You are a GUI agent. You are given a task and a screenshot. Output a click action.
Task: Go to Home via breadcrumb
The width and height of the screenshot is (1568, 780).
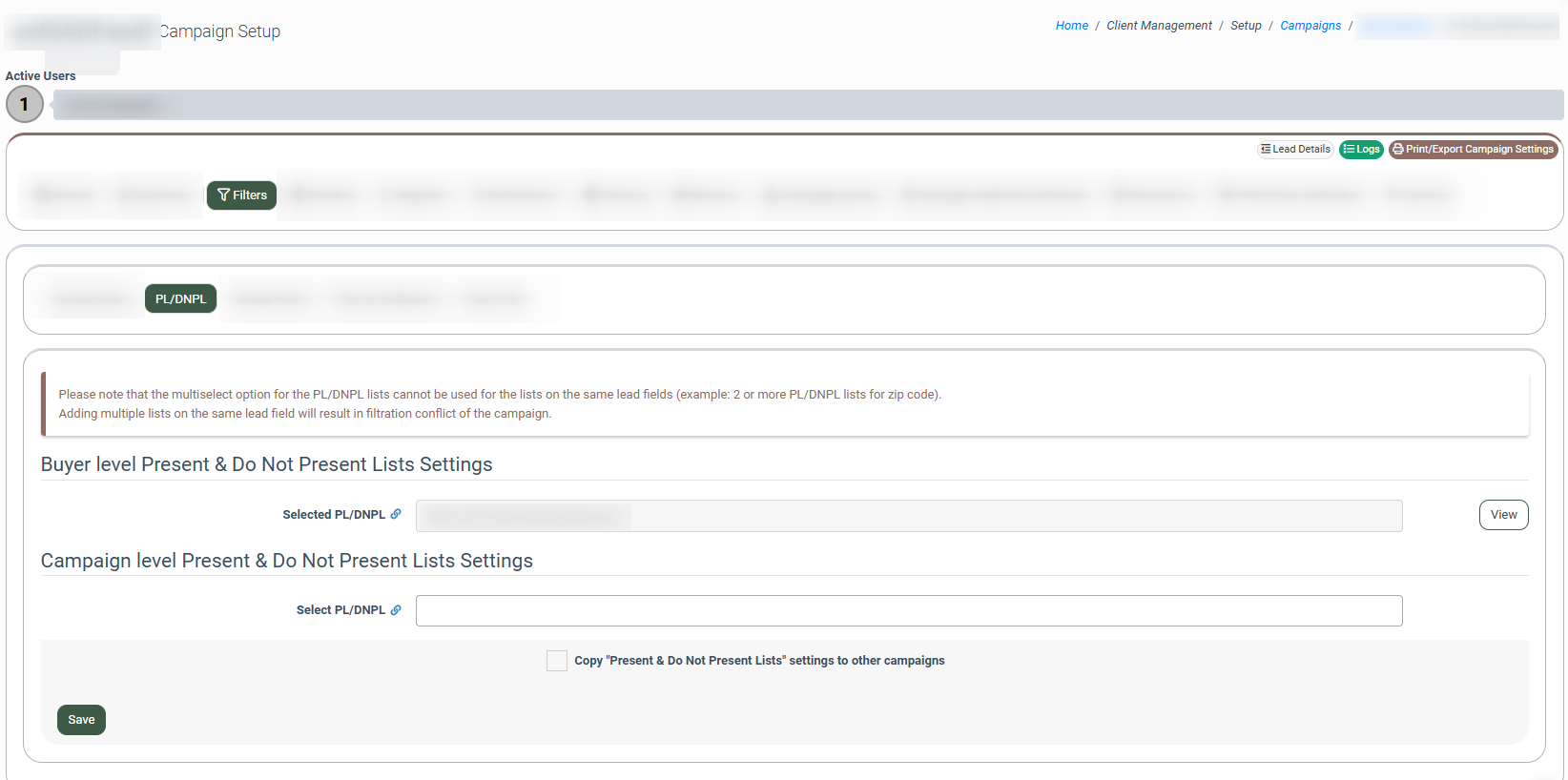[1071, 26]
